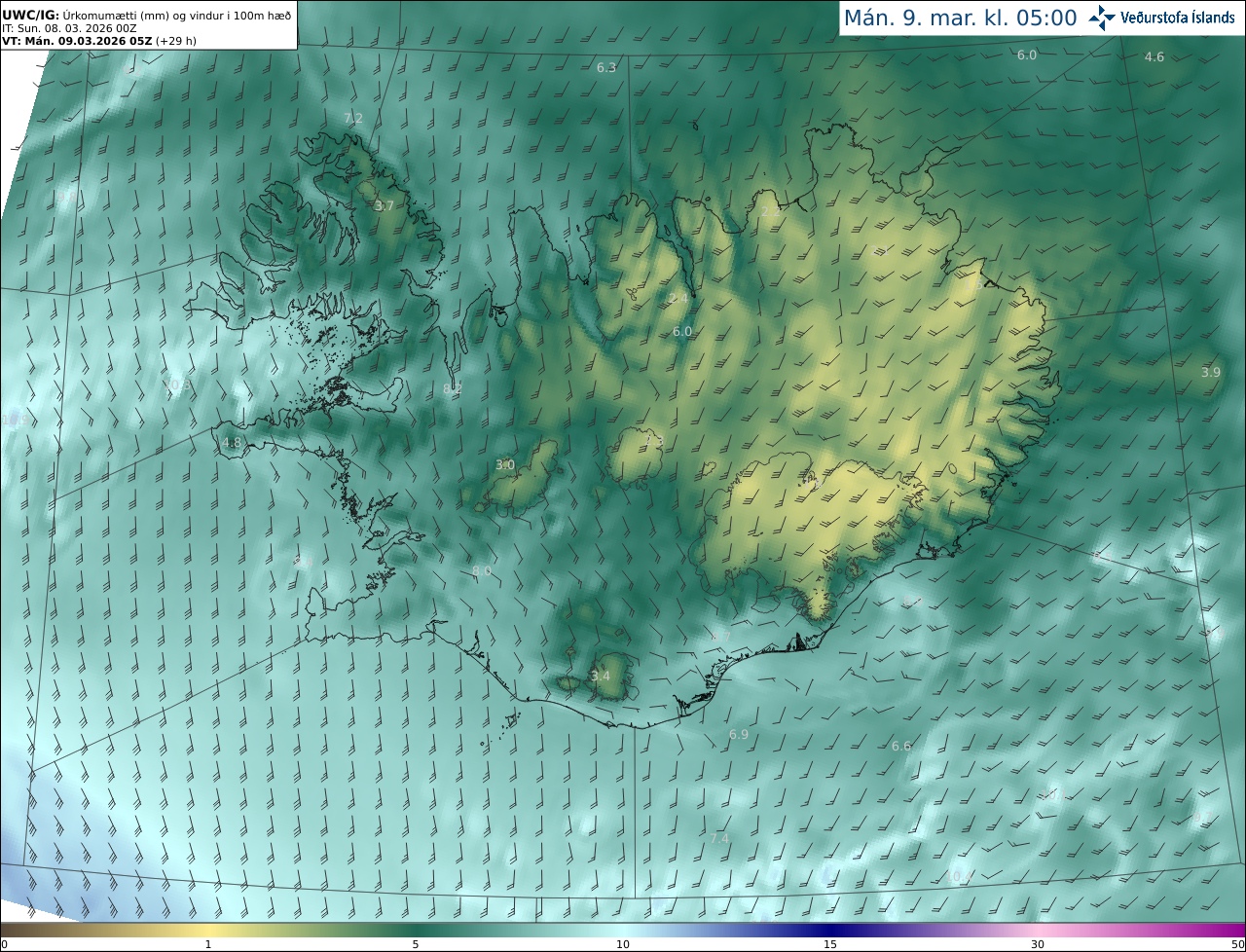Click the dark blue color scale segment near 15
This screenshot has width=1246, height=952.
click(x=830, y=930)
